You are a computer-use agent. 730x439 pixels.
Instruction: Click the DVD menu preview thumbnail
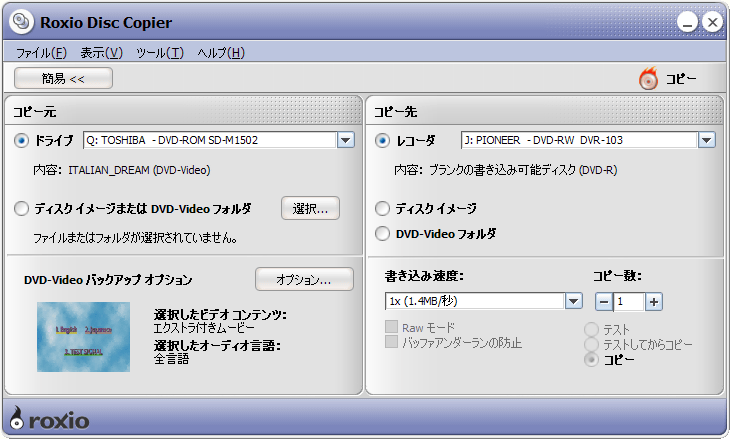coord(83,337)
